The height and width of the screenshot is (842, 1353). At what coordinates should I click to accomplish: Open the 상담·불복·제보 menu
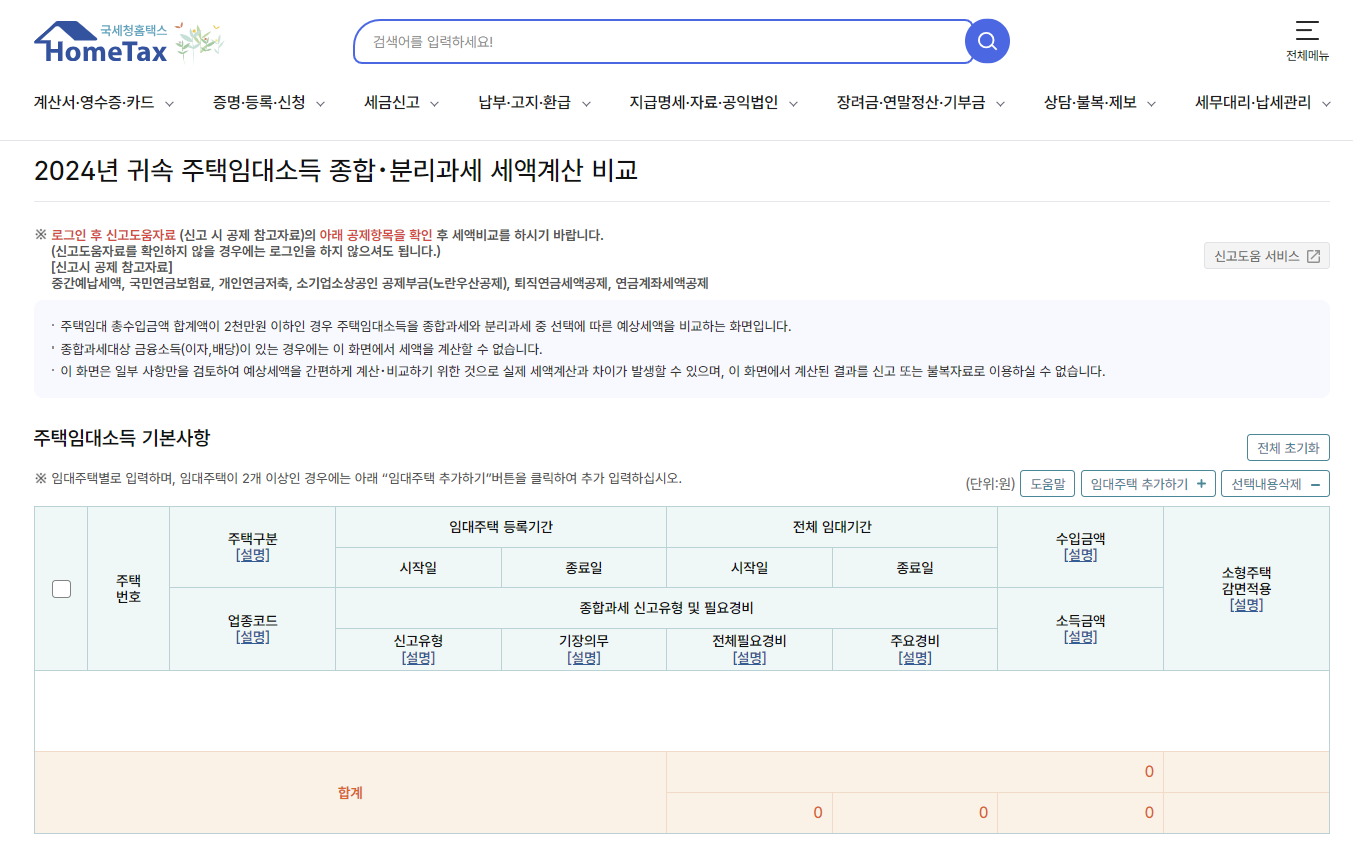pyautogui.click(x=1090, y=102)
